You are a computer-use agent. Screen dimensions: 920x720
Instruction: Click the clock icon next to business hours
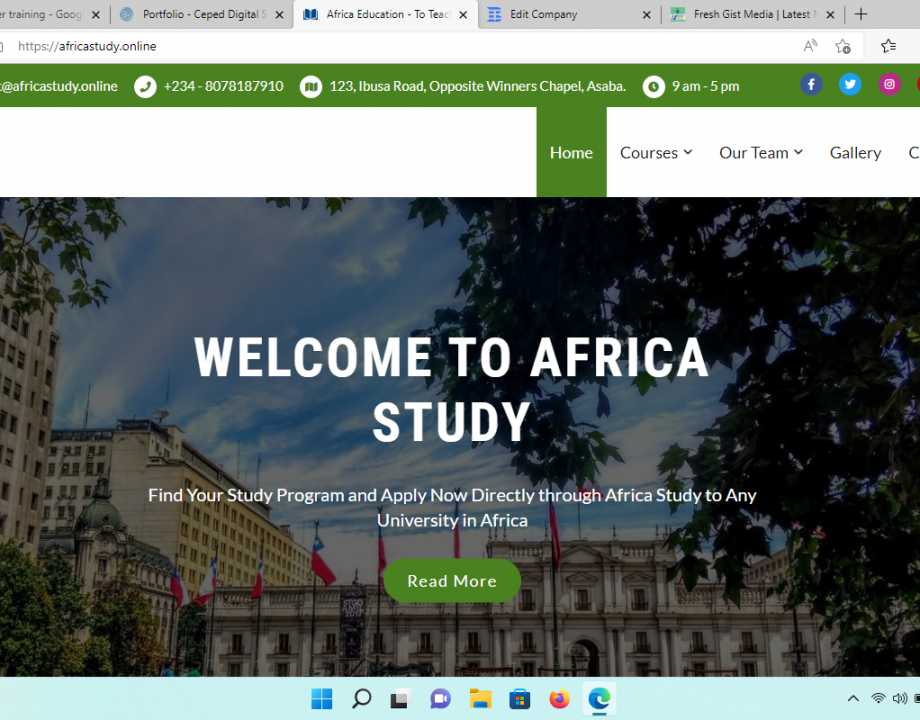point(653,87)
